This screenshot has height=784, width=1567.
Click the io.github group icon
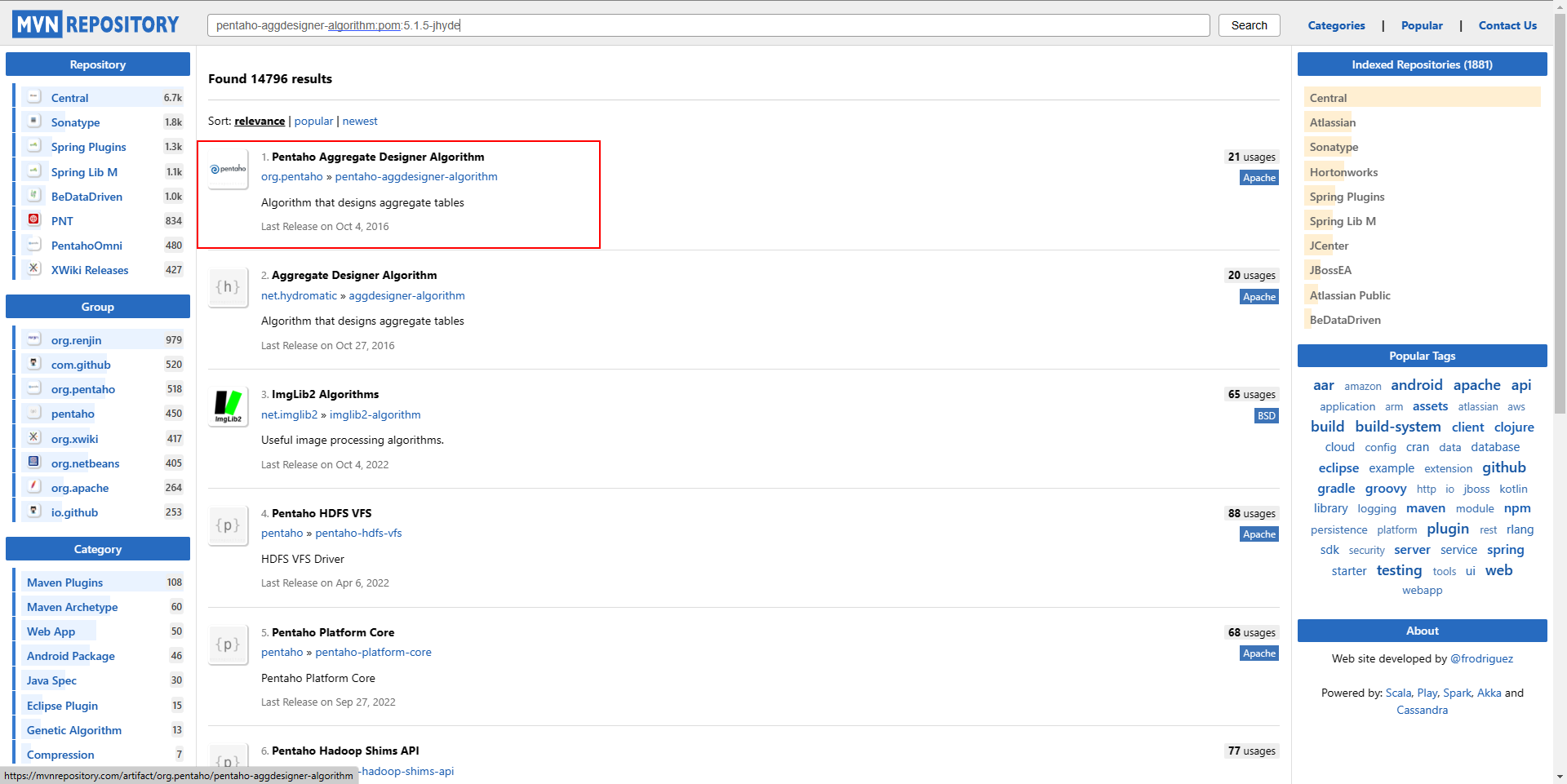click(x=34, y=511)
